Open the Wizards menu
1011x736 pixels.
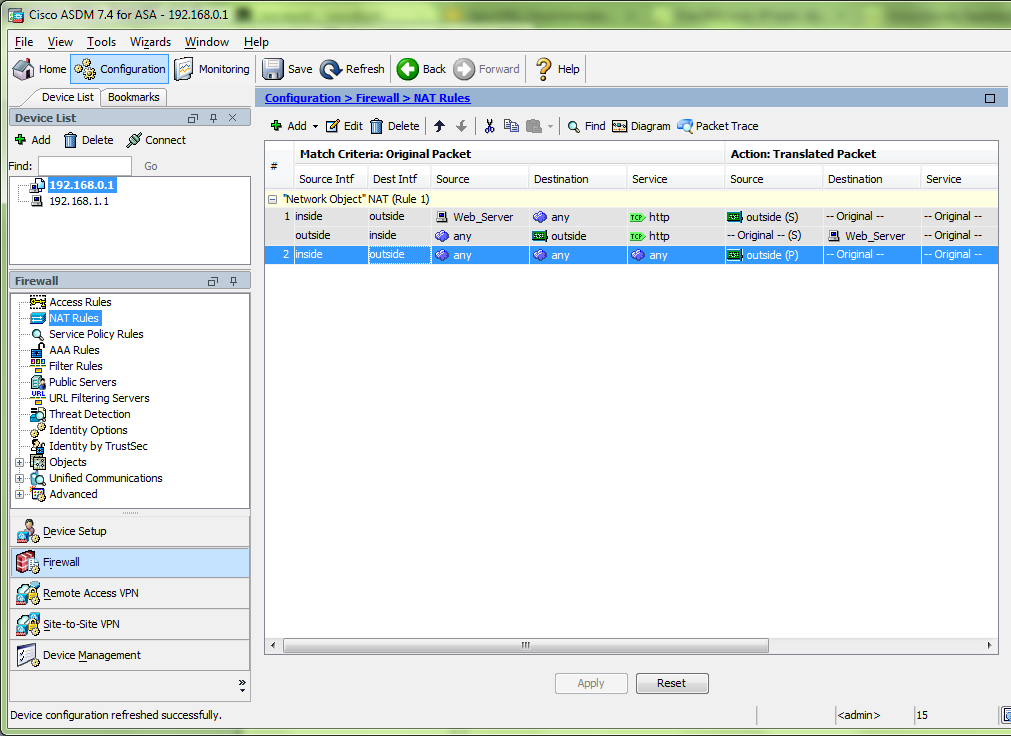(x=150, y=42)
